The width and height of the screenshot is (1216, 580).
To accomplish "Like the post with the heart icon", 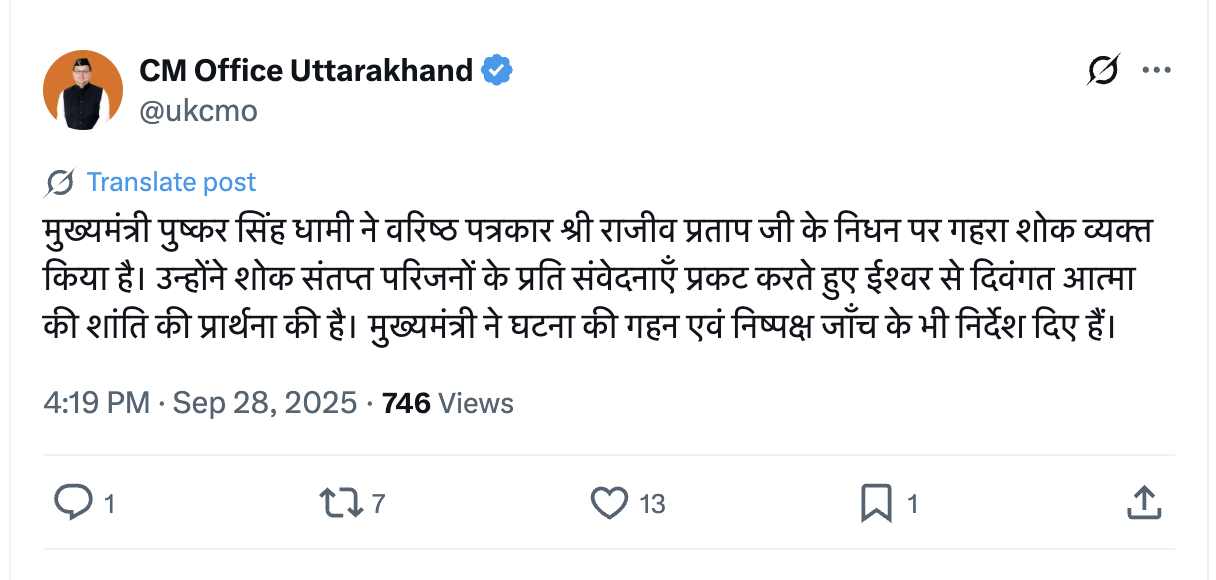I will [x=609, y=502].
